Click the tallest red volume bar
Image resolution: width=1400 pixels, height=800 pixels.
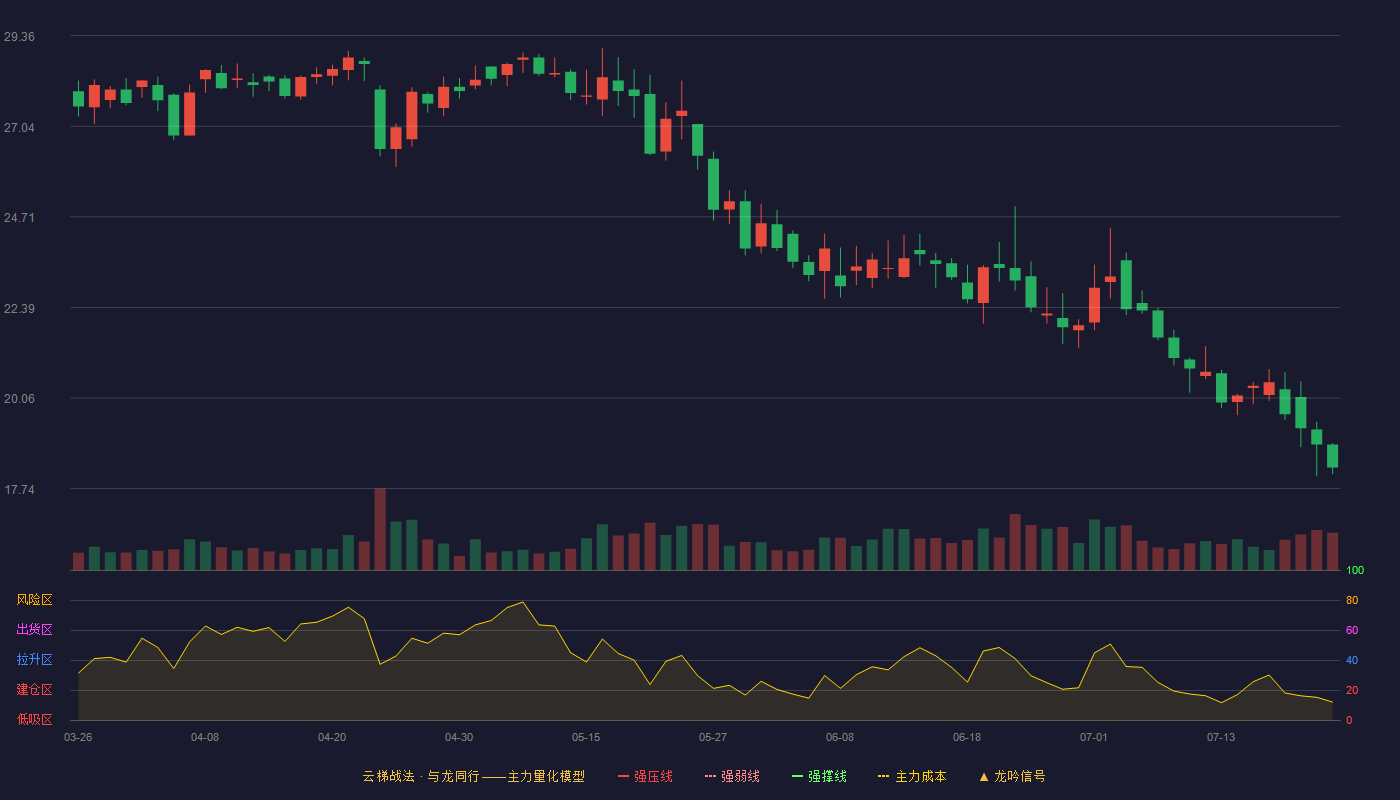click(x=380, y=529)
